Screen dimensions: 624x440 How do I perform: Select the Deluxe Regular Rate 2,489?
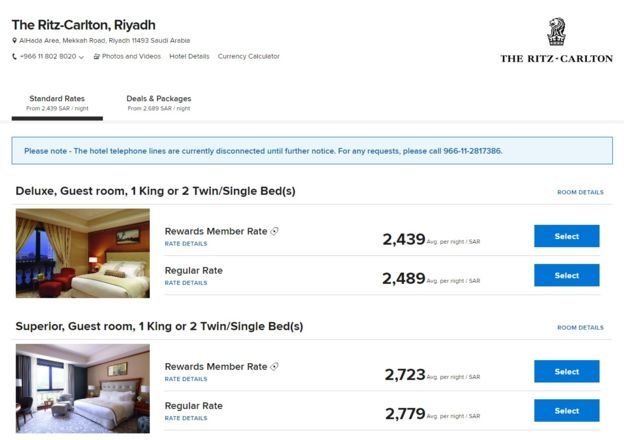click(566, 275)
